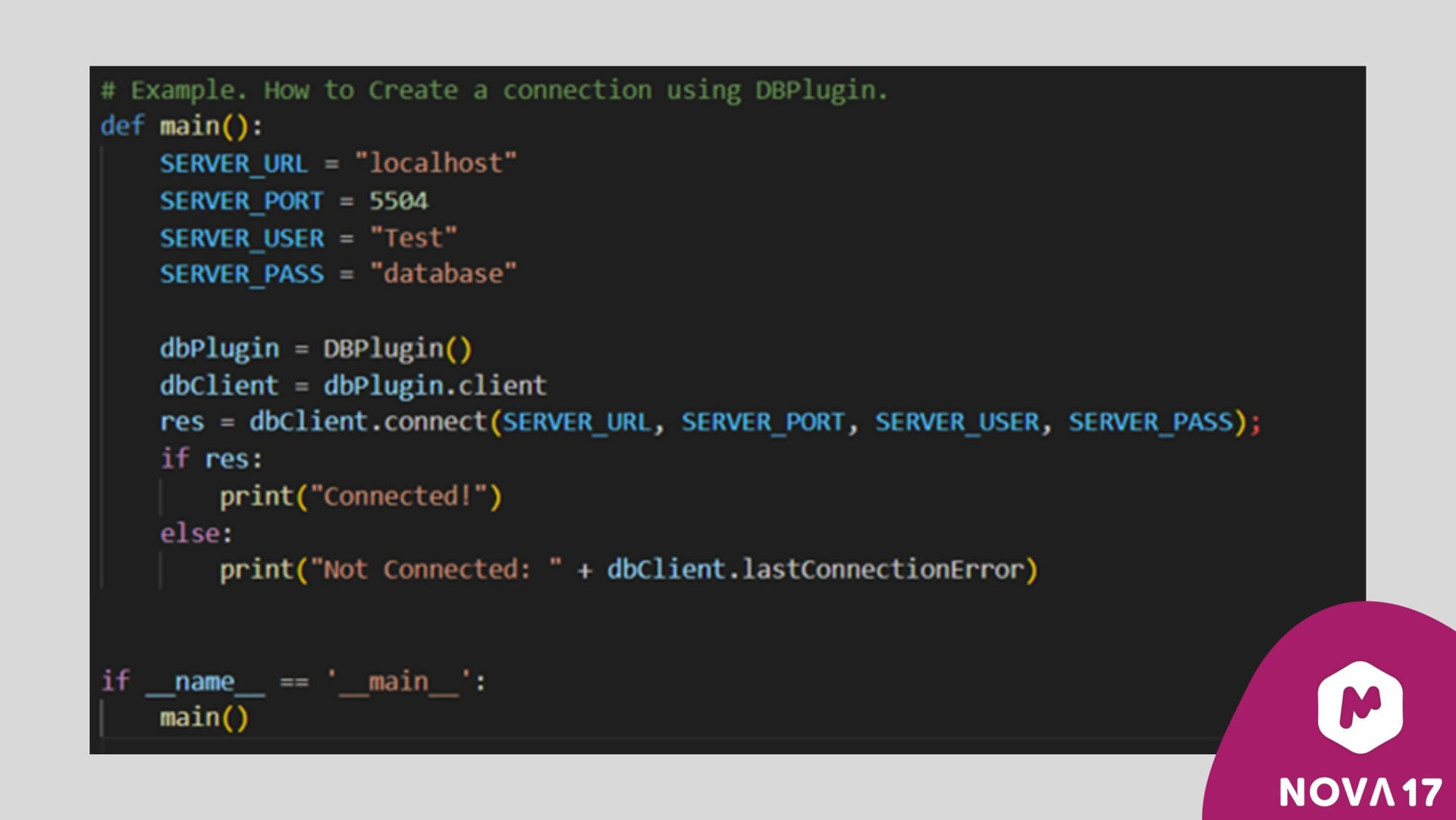Click the comment line about DBPlugin
This screenshot has height=820, width=1456.
coord(494,90)
